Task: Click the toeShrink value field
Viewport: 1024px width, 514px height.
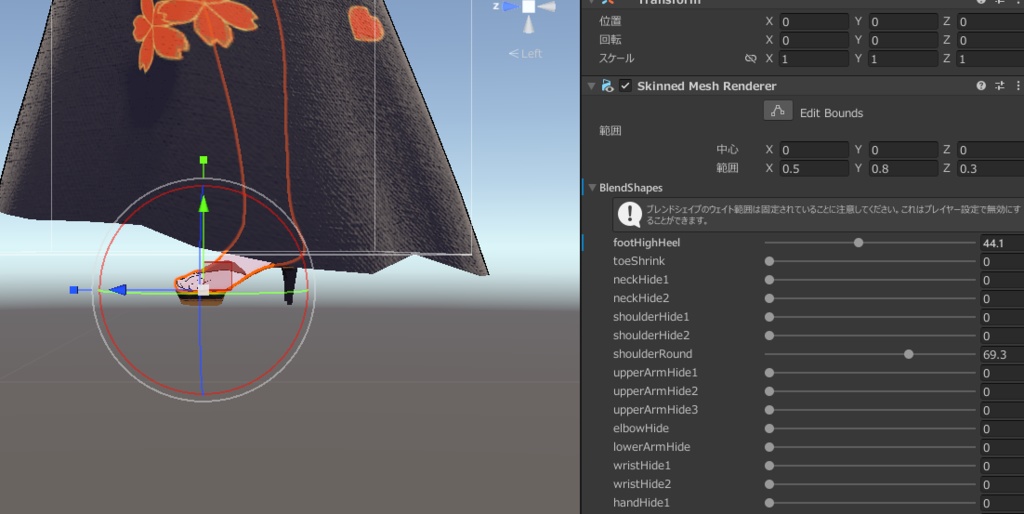Action: click(1002, 261)
